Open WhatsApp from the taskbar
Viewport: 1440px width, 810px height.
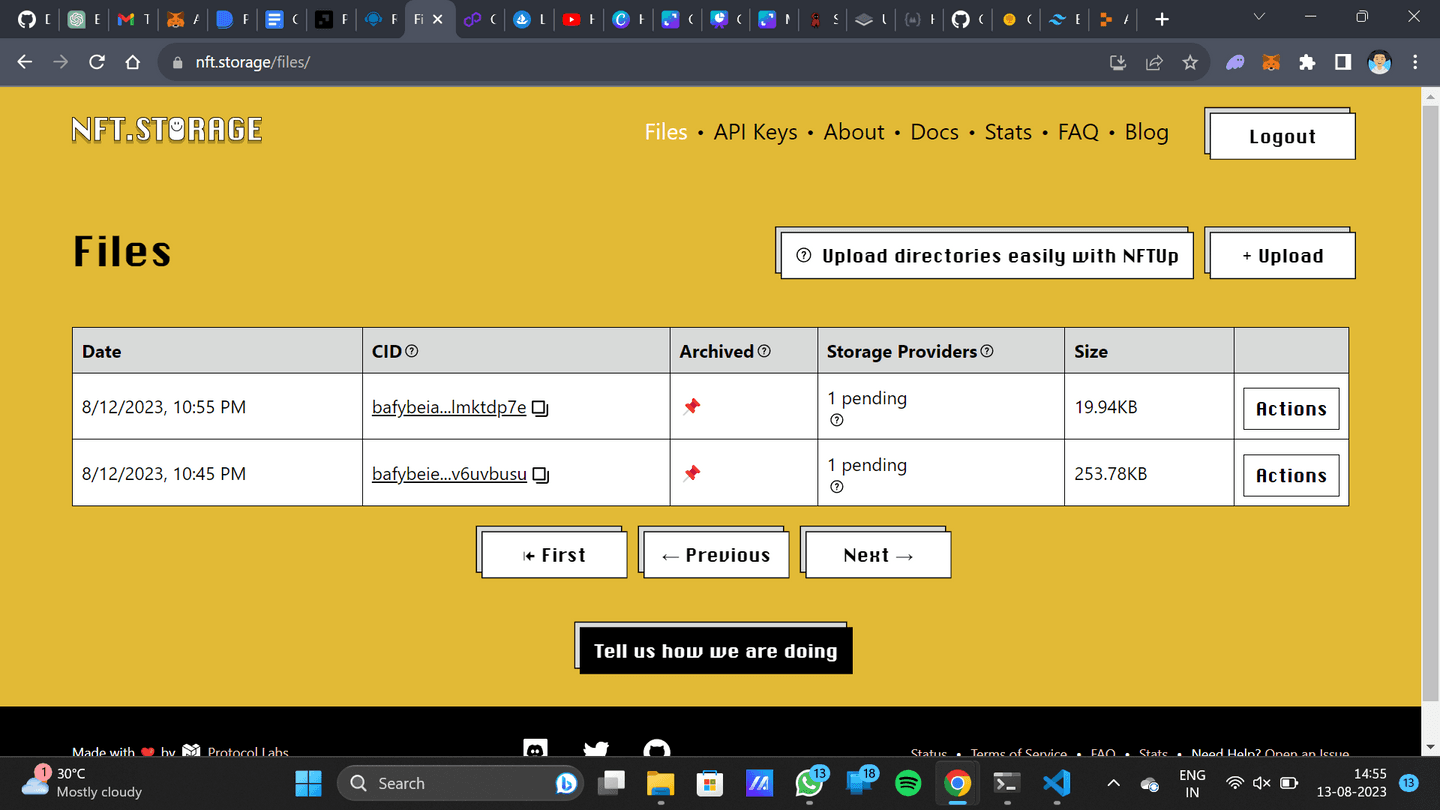click(810, 783)
